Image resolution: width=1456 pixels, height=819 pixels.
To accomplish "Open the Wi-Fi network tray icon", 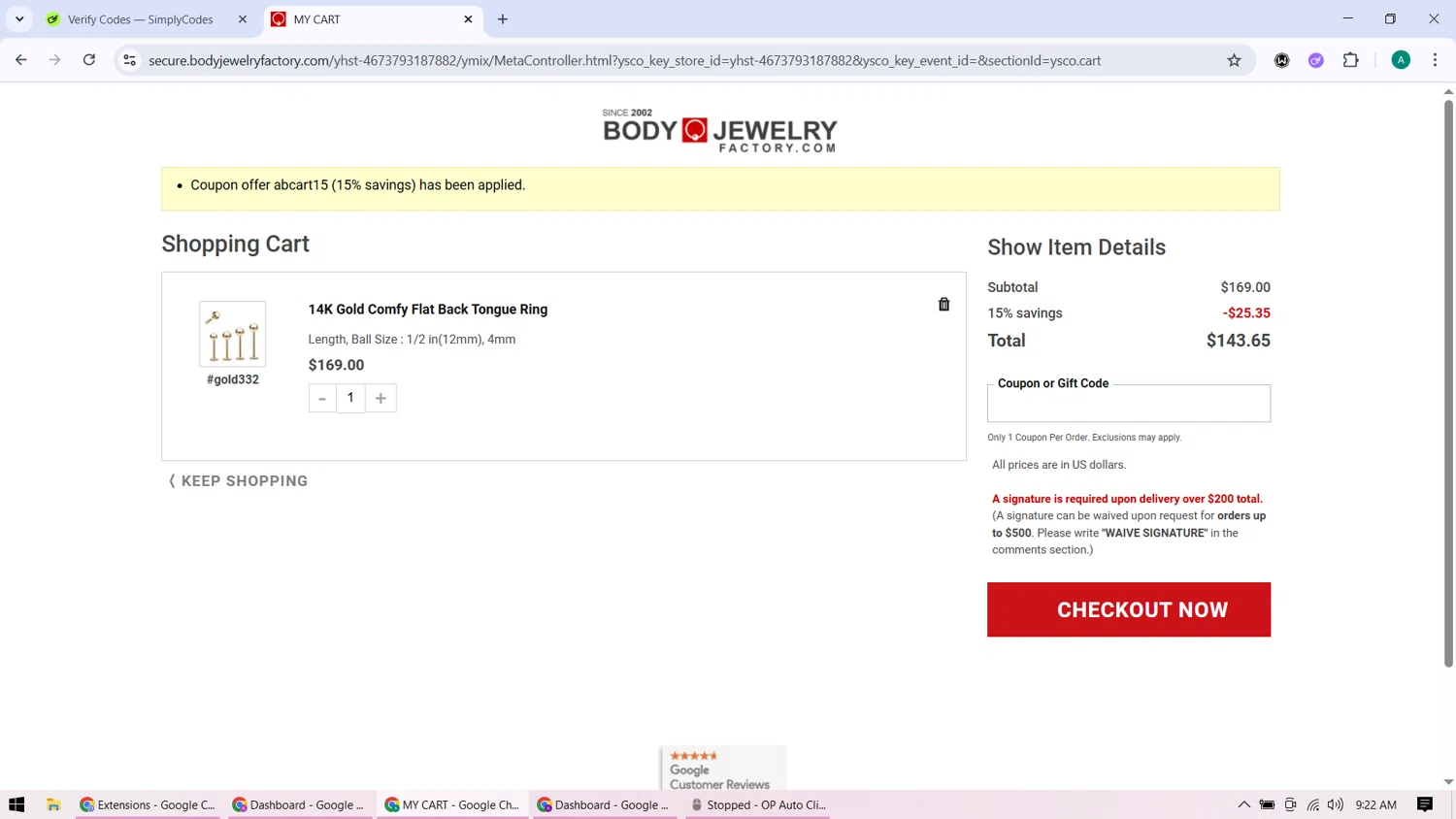I will click(1313, 804).
